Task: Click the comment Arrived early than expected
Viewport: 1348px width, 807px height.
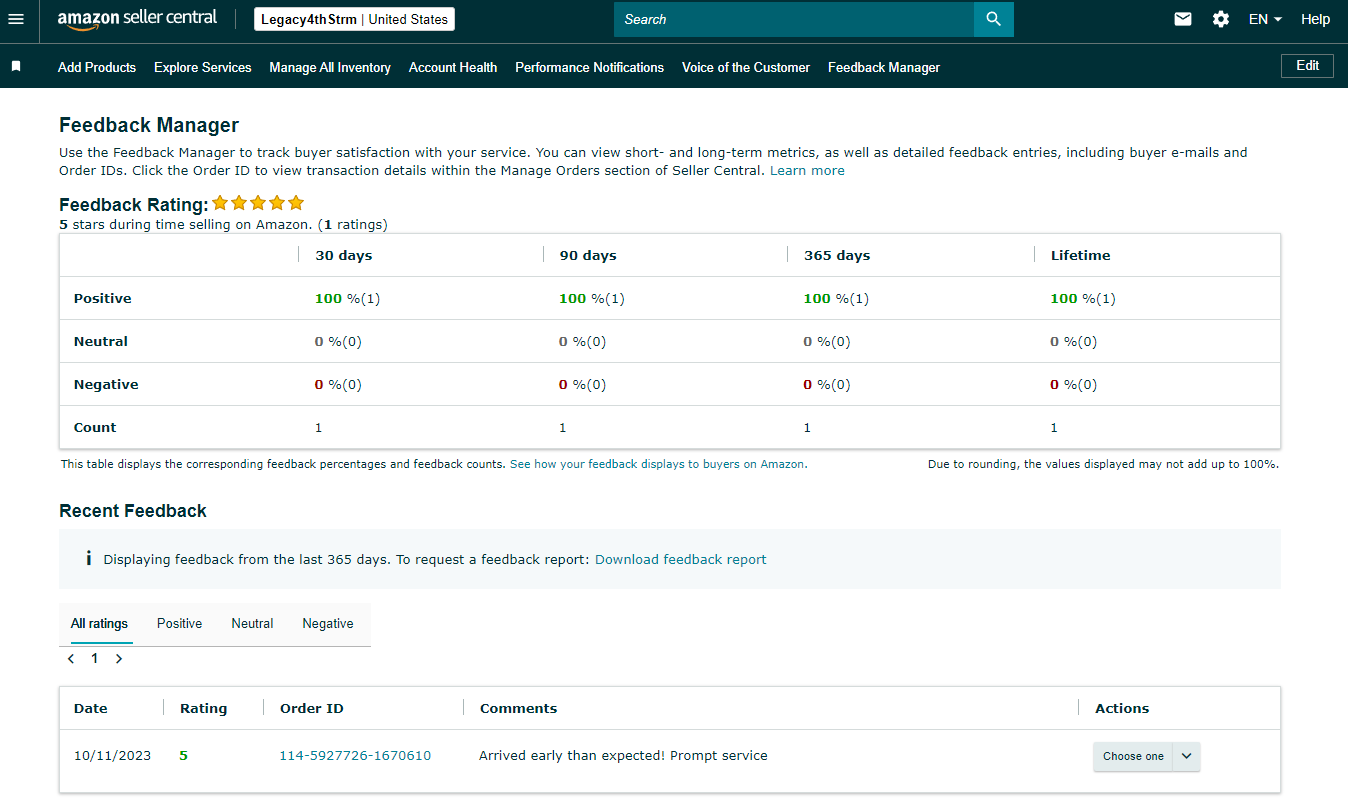Action: [x=623, y=755]
